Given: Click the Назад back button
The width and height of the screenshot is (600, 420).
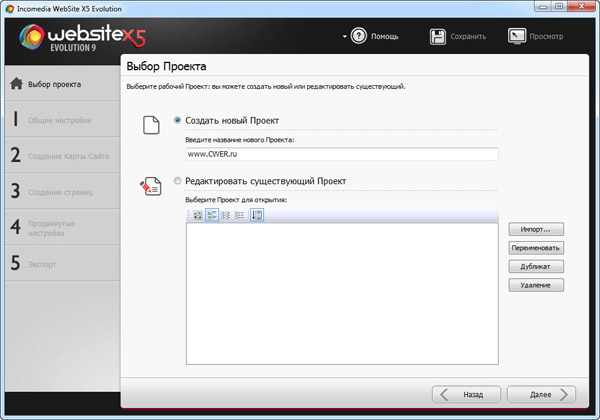Looking at the screenshot, I should pyautogui.click(x=465, y=394).
